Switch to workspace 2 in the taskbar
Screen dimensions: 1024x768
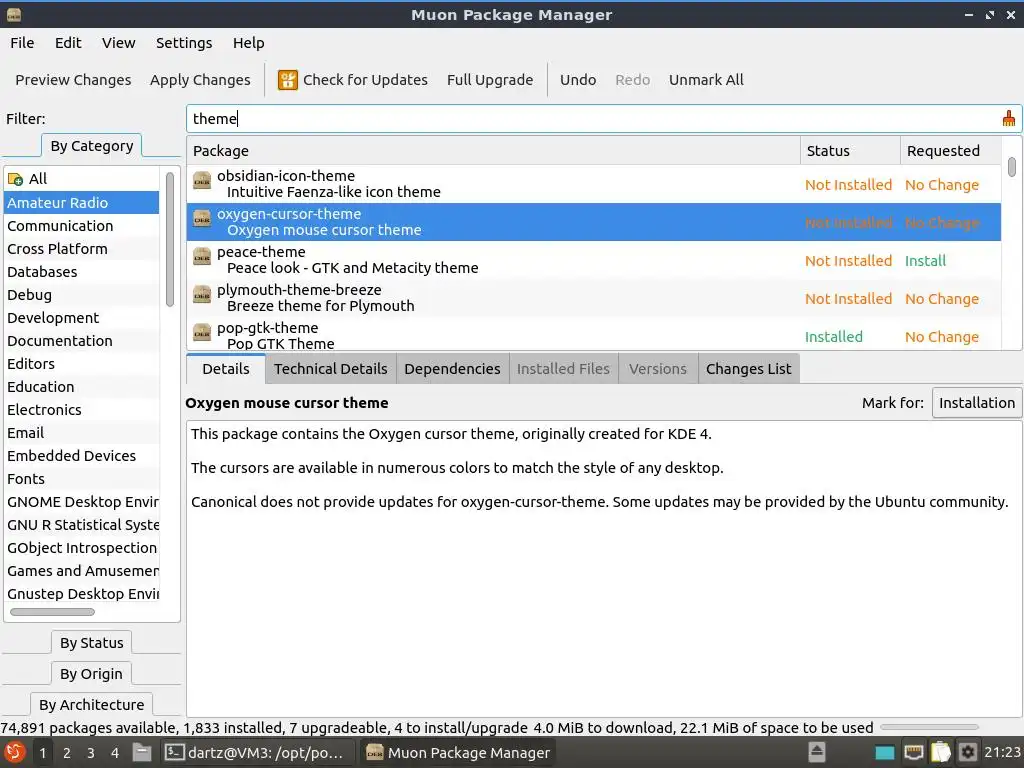point(67,753)
